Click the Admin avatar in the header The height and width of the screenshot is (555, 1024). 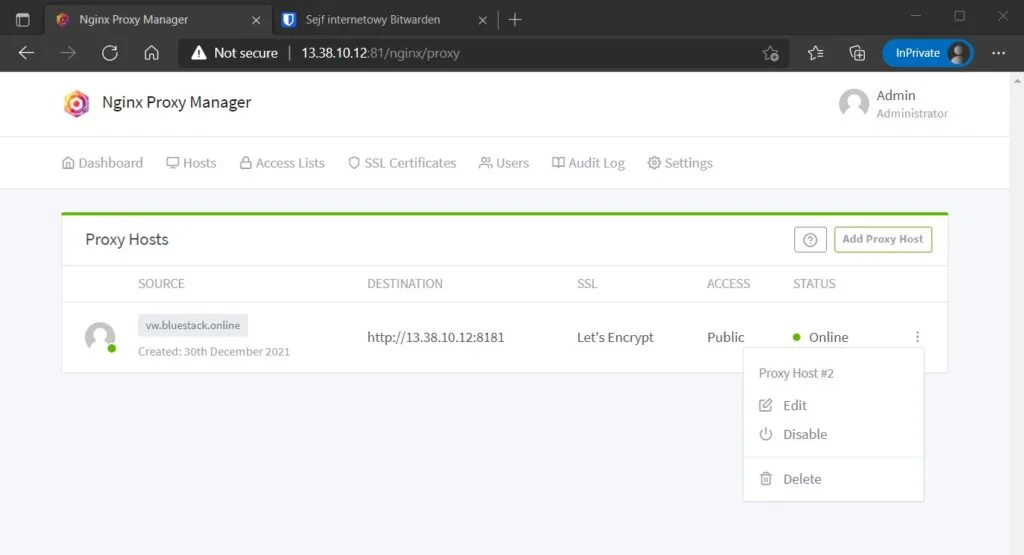point(854,103)
